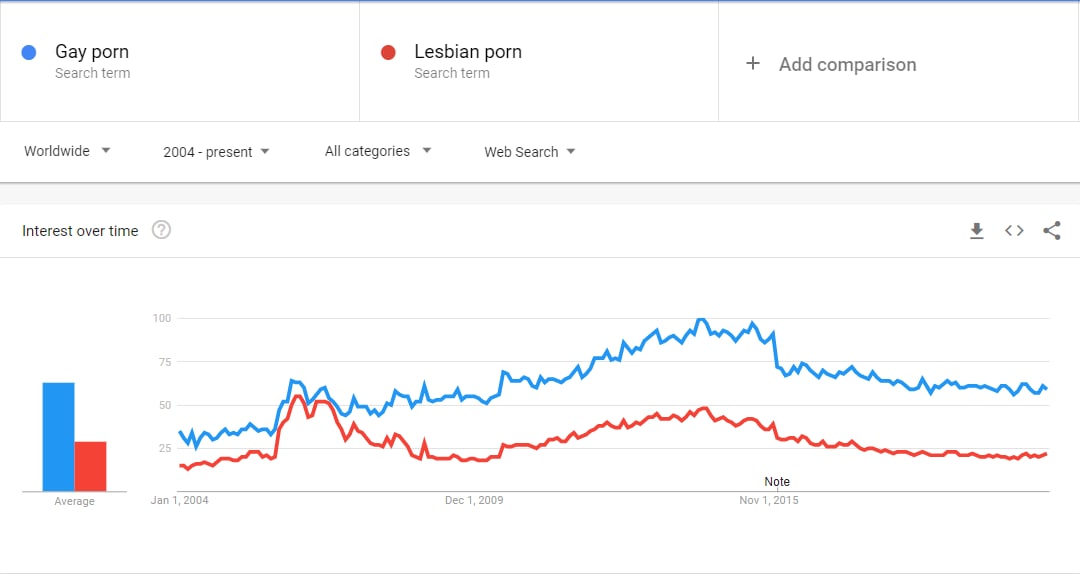
Task: Click the red dot of second search term
Action: coord(388,52)
